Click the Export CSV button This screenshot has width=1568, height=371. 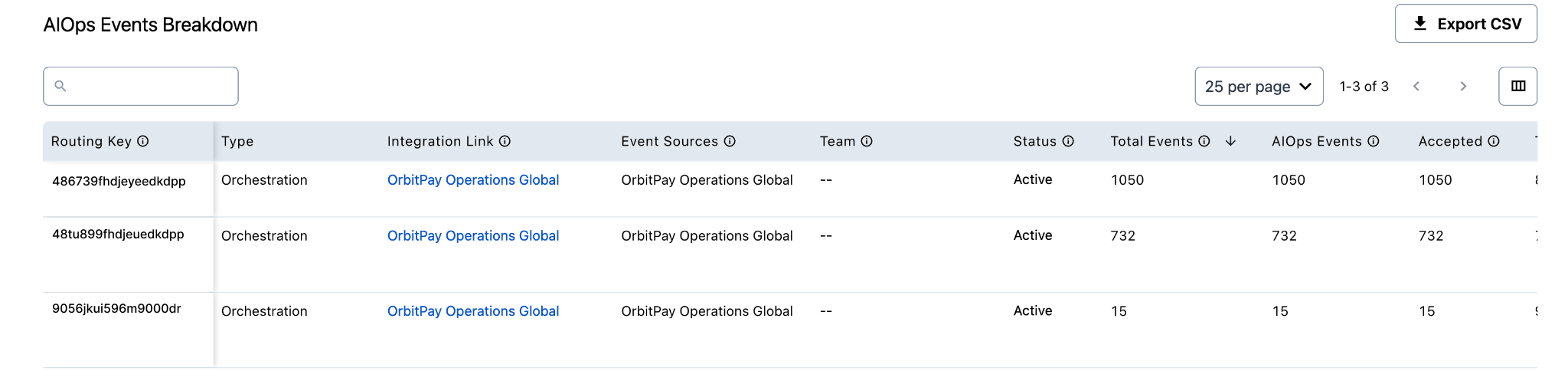point(1465,24)
